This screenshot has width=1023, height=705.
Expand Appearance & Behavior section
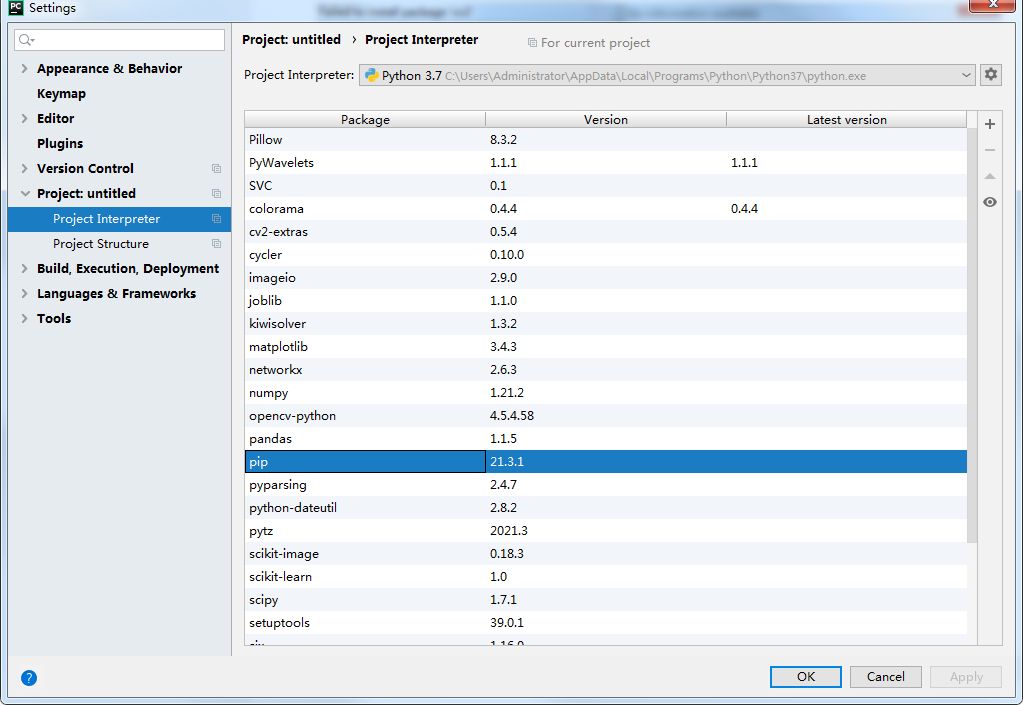pyautogui.click(x=24, y=68)
